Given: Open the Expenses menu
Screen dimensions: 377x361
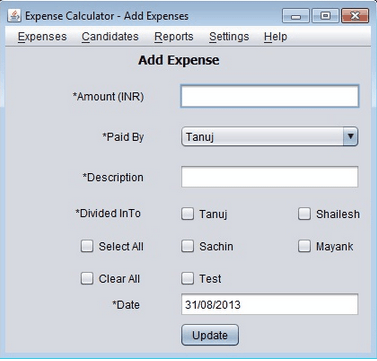Looking at the screenshot, I should tap(42, 36).
